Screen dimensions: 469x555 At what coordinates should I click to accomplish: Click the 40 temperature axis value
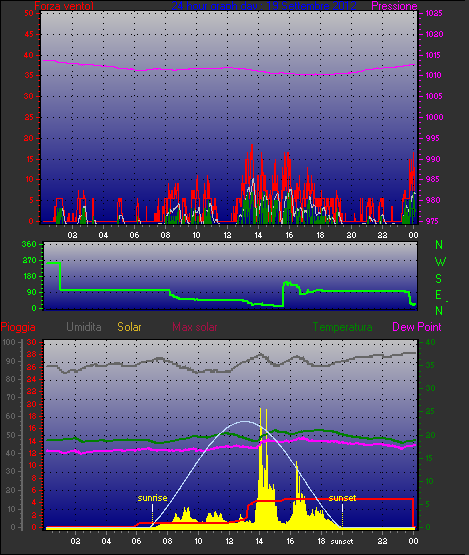click(x=430, y=342)
